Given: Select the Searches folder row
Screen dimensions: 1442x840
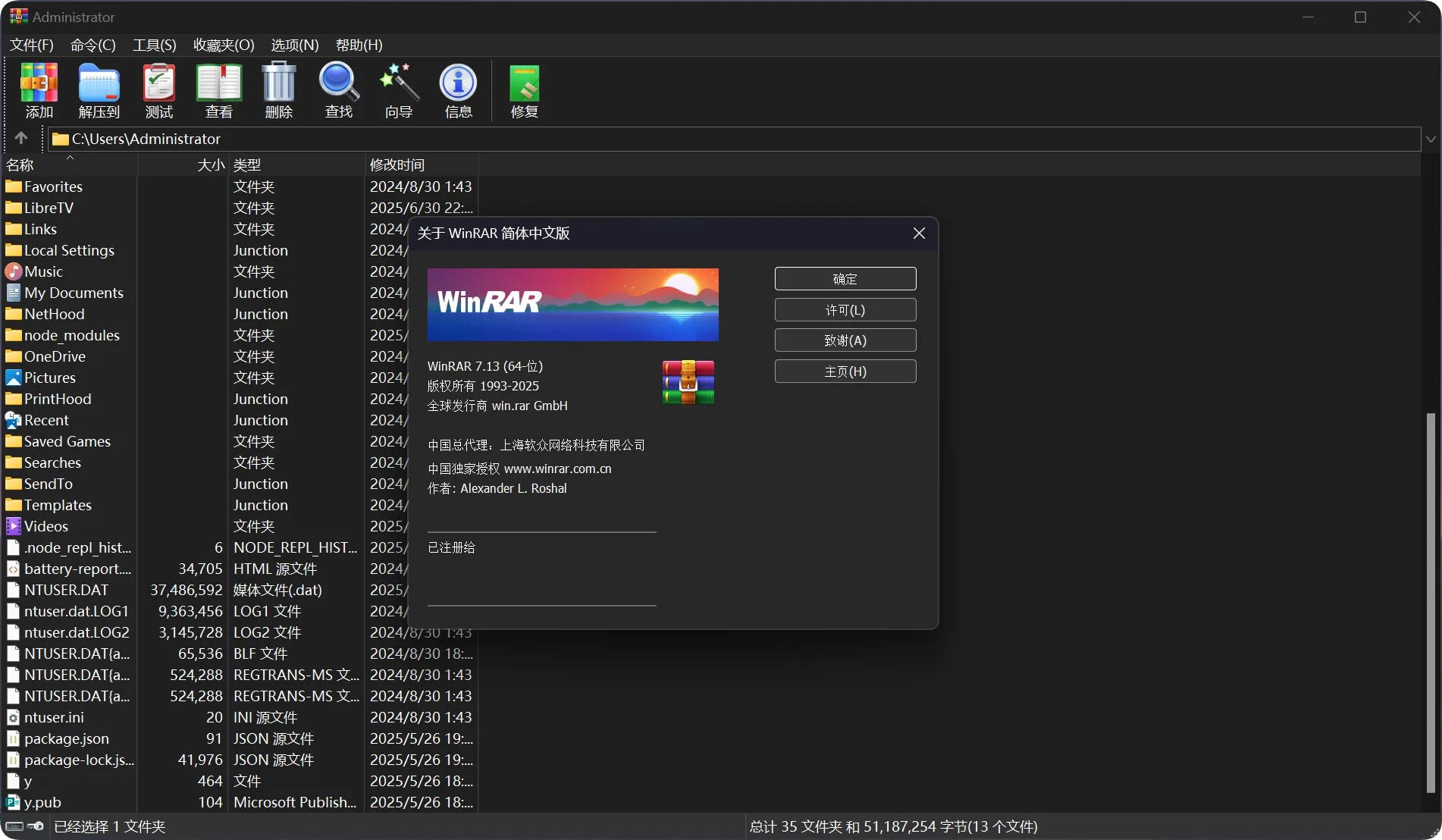Looking at the screenshot, I should click(x=205, y=462).
